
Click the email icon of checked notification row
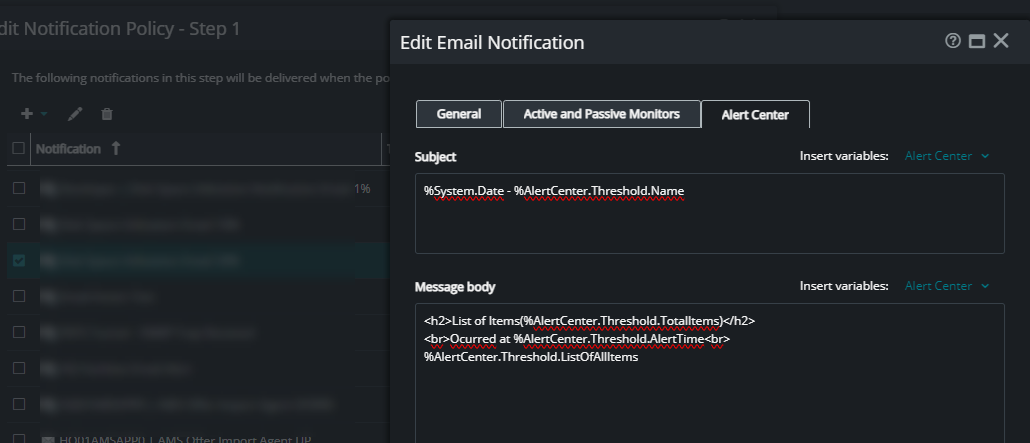(49, 260)
